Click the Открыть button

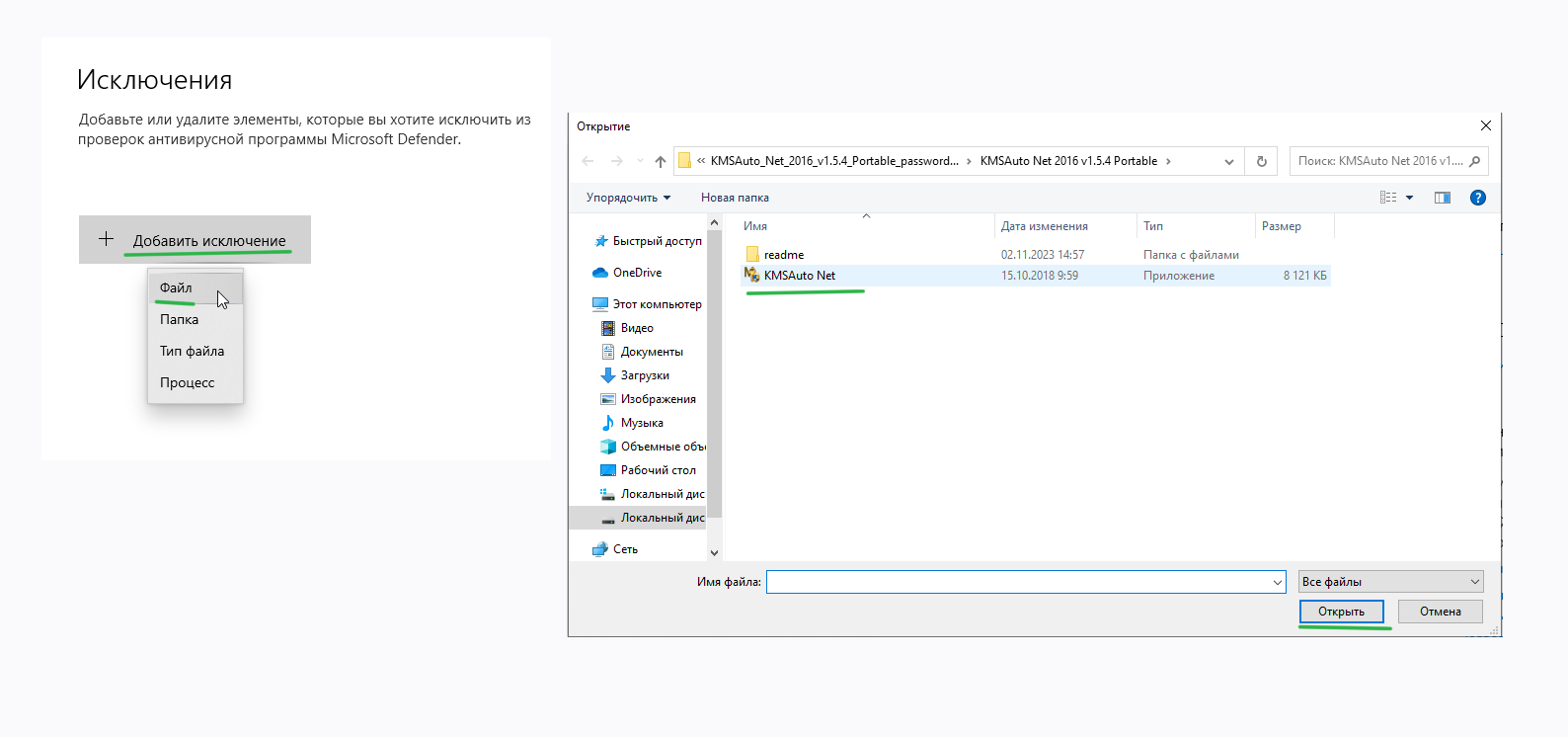(x=1341, y=612)
